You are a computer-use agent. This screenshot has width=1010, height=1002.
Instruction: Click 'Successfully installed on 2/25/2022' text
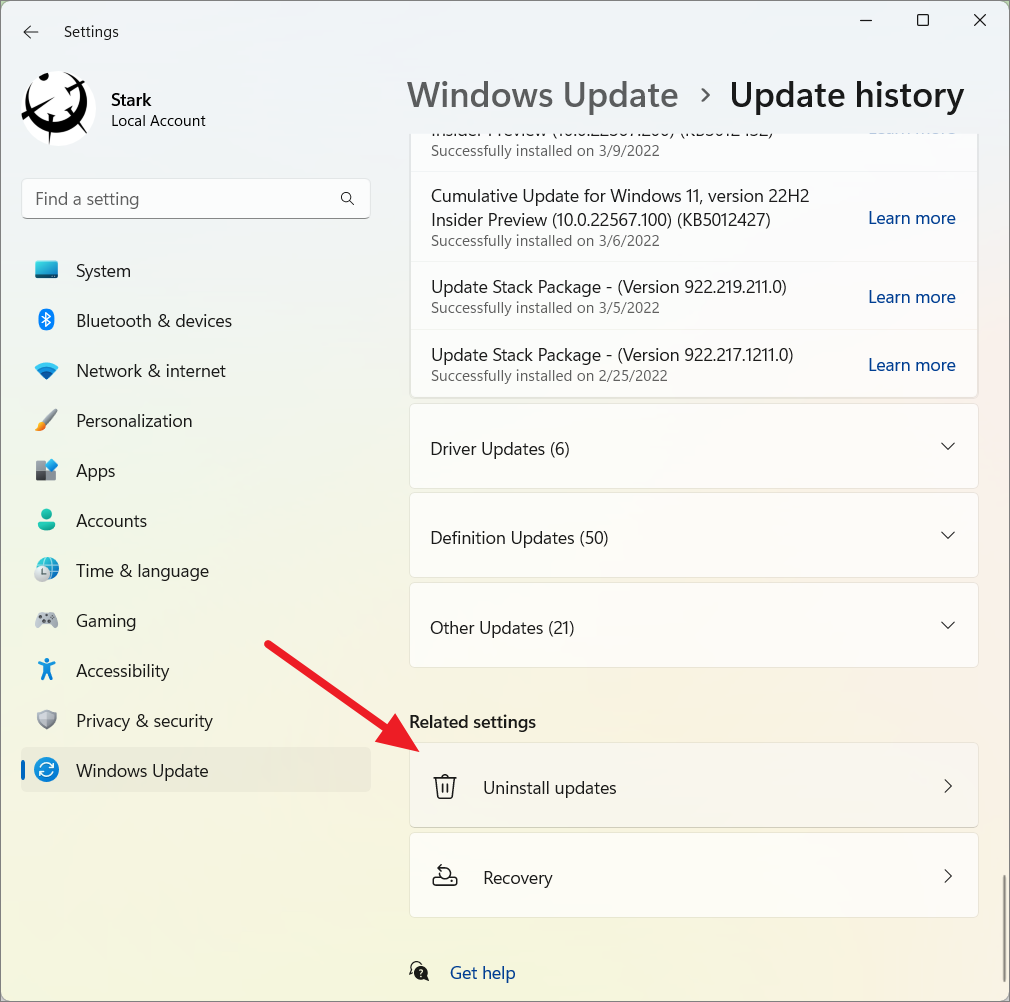549,376
